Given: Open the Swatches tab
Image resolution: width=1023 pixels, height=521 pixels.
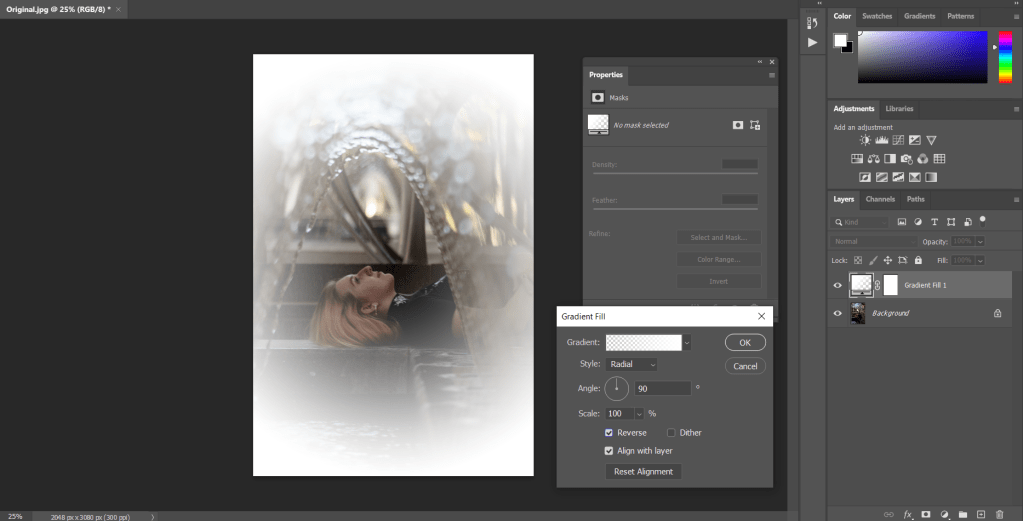Looking at the screenshot, I should pos(877,16).
